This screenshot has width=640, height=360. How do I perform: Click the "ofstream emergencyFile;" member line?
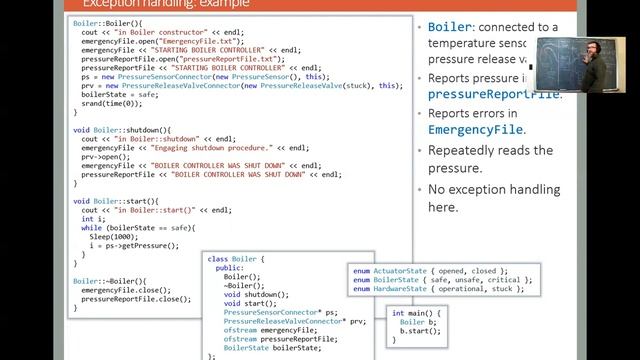[x=270, y=331]
